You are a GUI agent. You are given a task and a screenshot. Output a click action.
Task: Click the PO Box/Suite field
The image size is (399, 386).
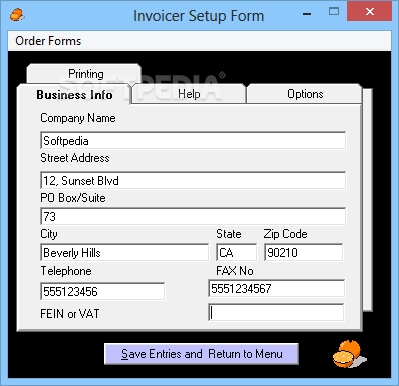[193, 217]
